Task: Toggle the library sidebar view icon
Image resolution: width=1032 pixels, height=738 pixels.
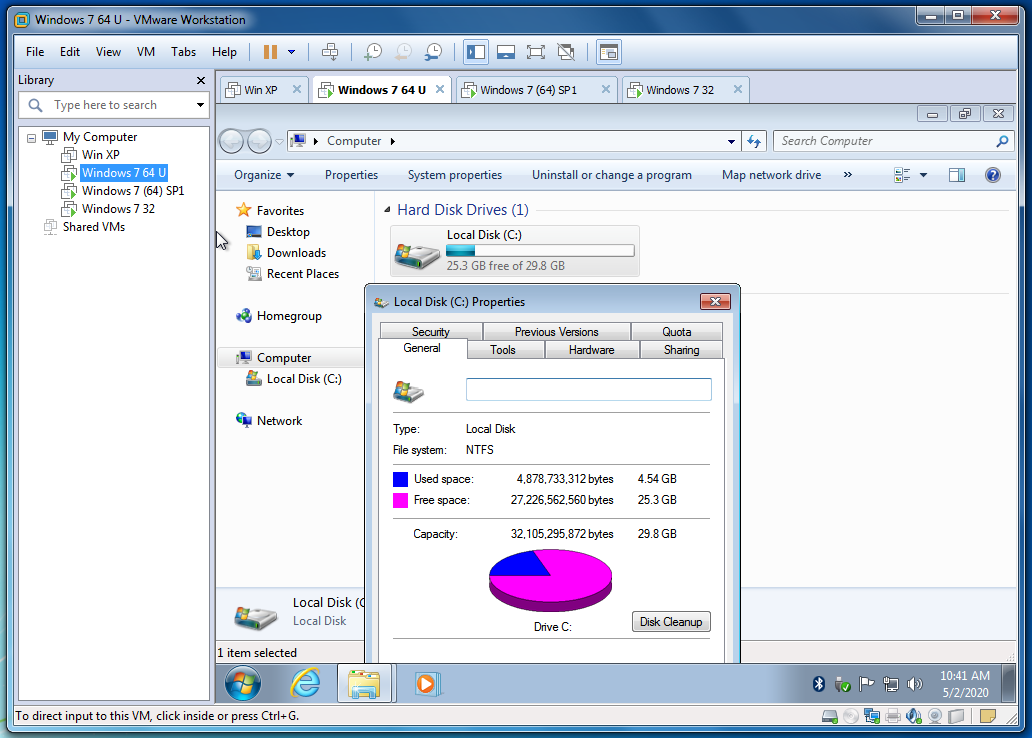Action: point(475,52)
